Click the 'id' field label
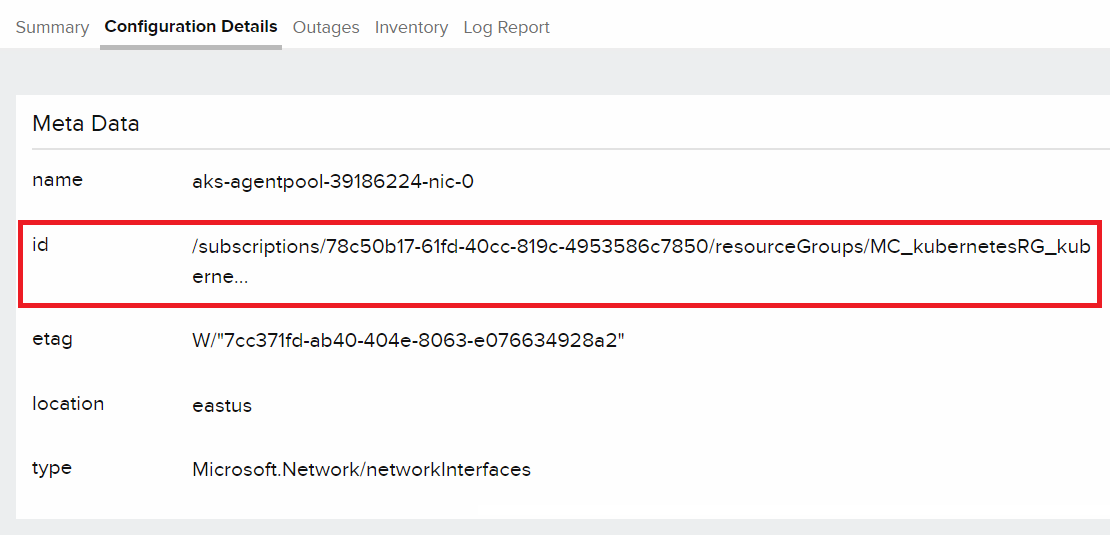The width and height of the screenshot is (1110, 535). 40,245
